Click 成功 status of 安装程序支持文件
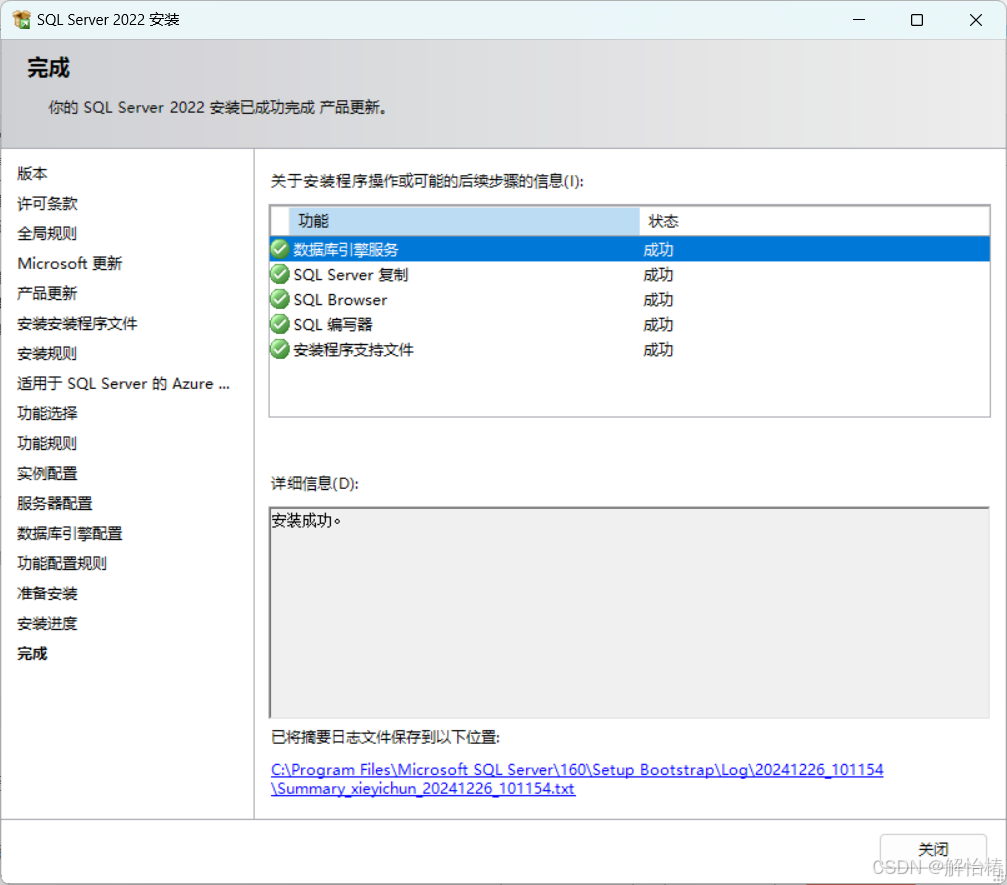The height and width of the screenshot is (885, 1007). coord(658,350)
